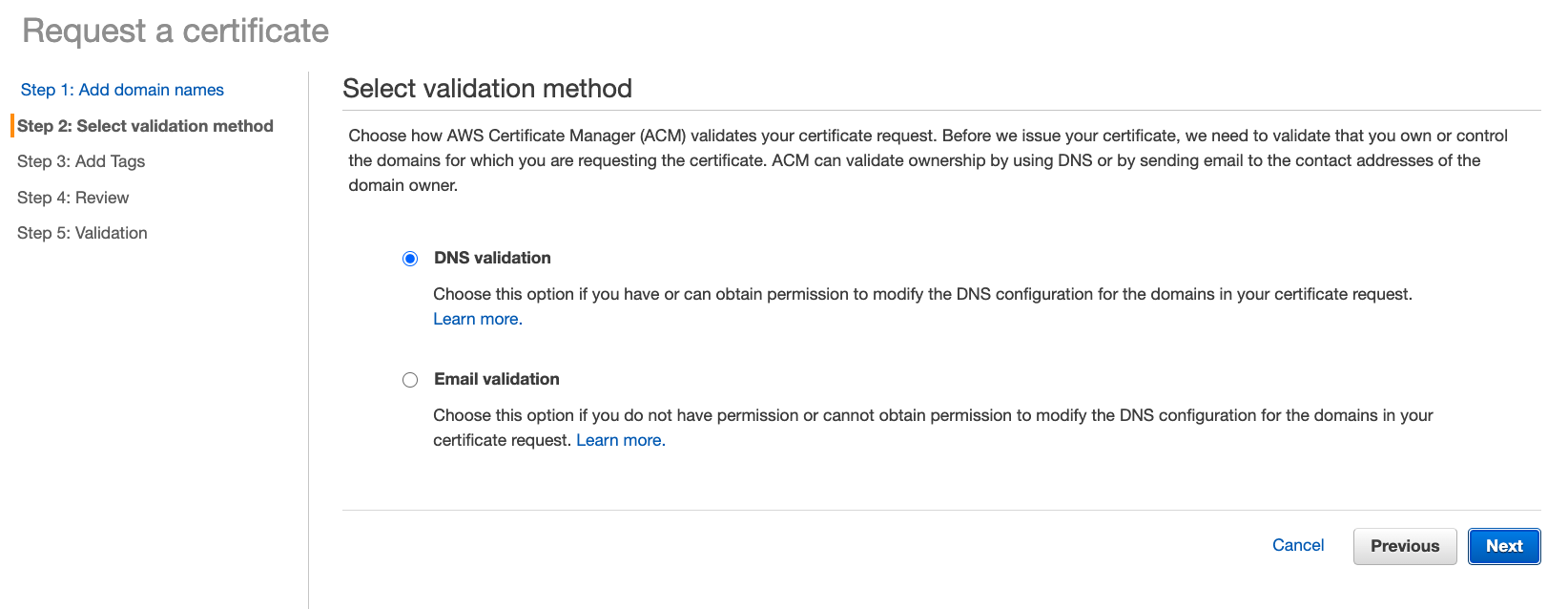
Task: Select Step 2: Select validation method
Action: click(x=145, y=125)
